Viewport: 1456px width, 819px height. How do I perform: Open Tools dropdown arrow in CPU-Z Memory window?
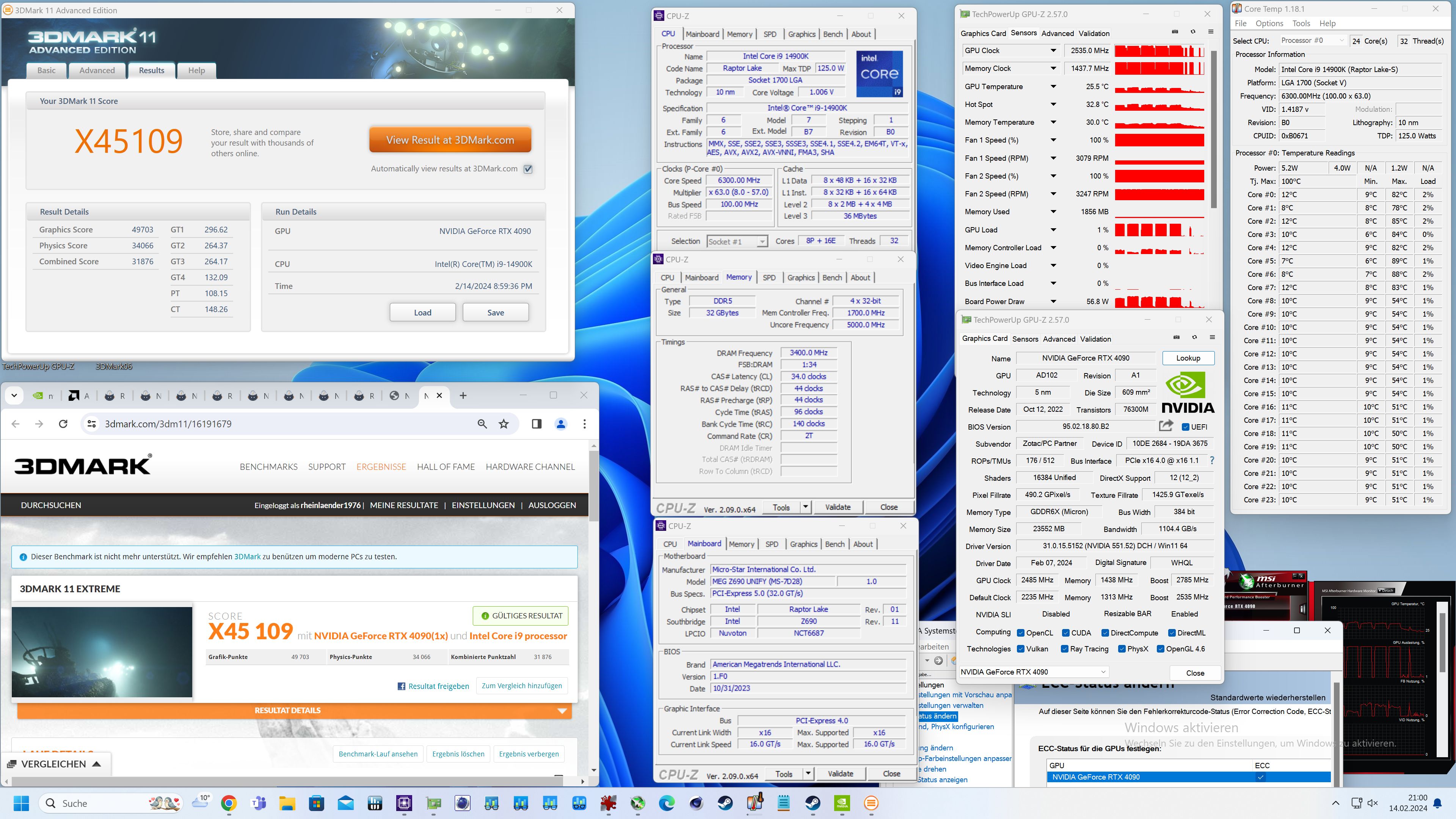[x=806, y=507]
